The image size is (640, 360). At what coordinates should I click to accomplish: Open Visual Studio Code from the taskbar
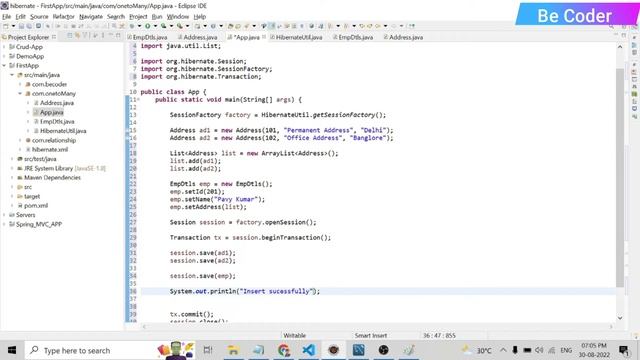309,350
